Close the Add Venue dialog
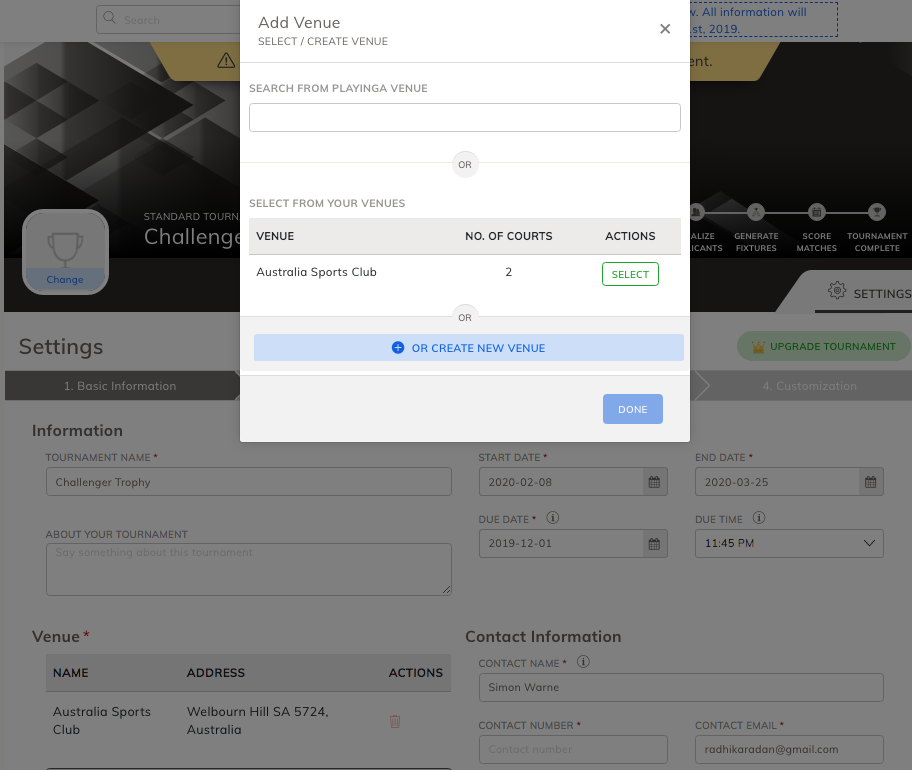This screenshot has height=770, width=912. (665, 28)
